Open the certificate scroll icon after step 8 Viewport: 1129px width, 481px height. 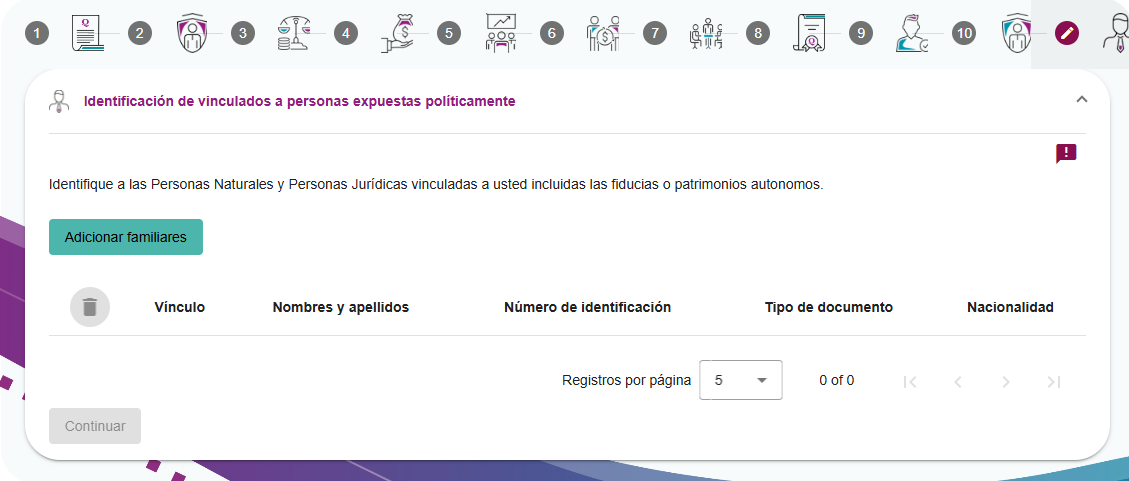809,33
